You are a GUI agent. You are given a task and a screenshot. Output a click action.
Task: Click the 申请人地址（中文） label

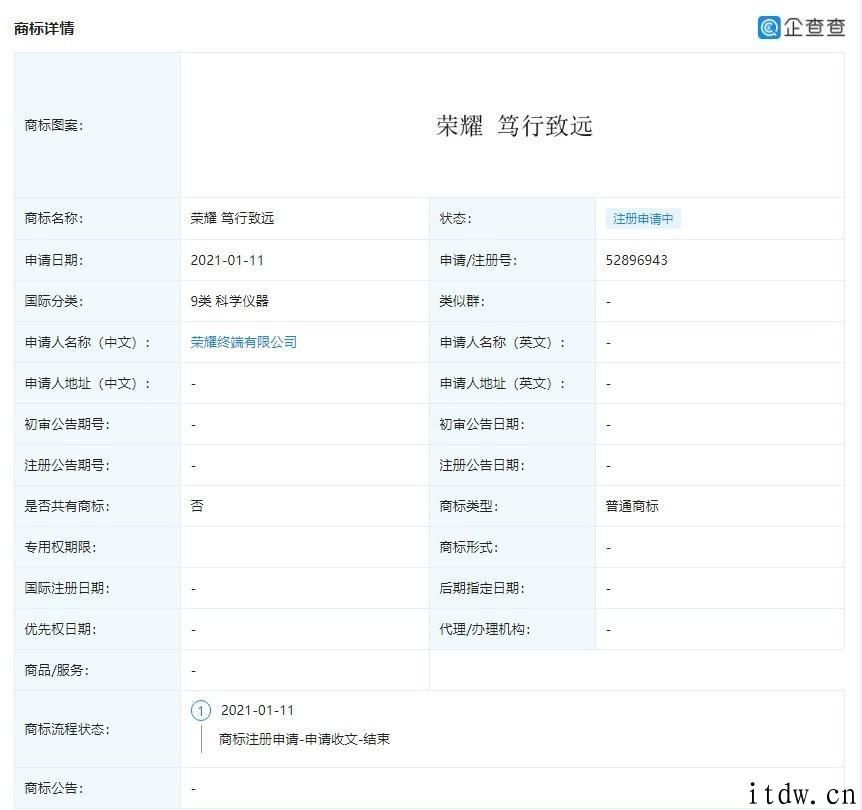[x=87, y=383]
